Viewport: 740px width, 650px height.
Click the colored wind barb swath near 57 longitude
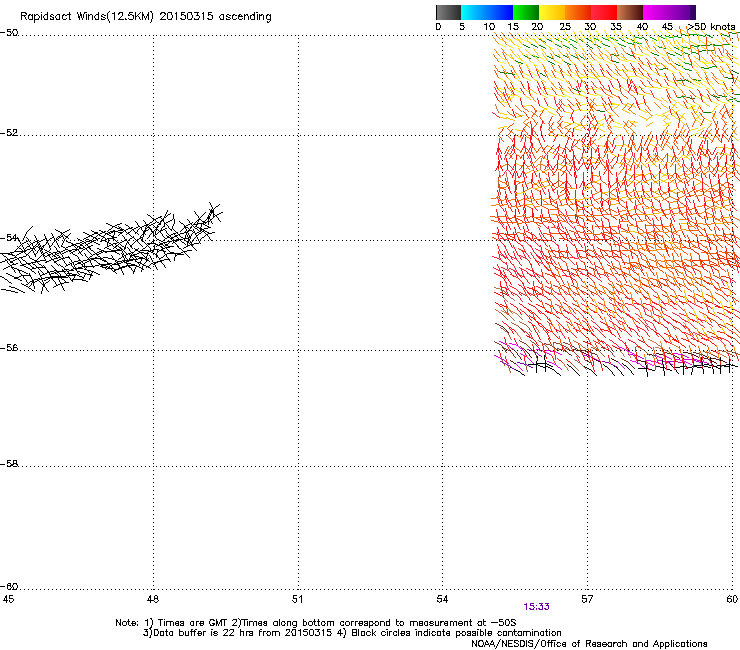point(616,203)
